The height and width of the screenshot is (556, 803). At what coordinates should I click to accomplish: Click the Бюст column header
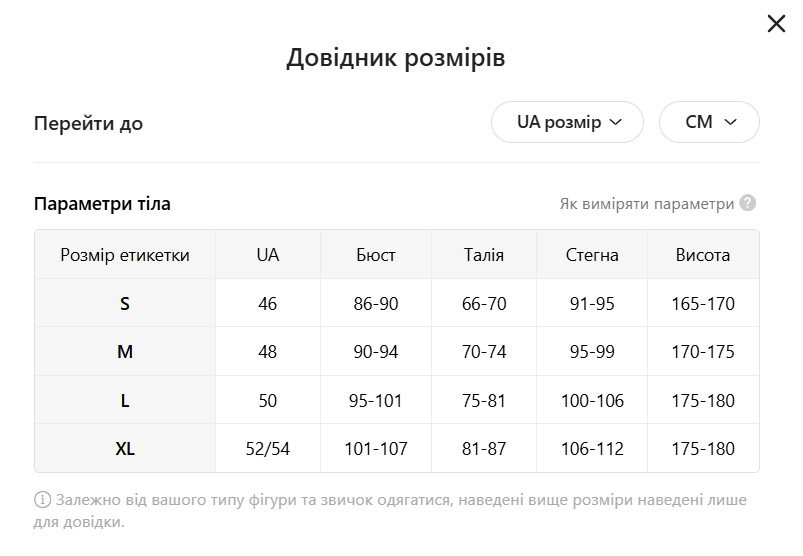pyautogui.click(x=376, y=255)
